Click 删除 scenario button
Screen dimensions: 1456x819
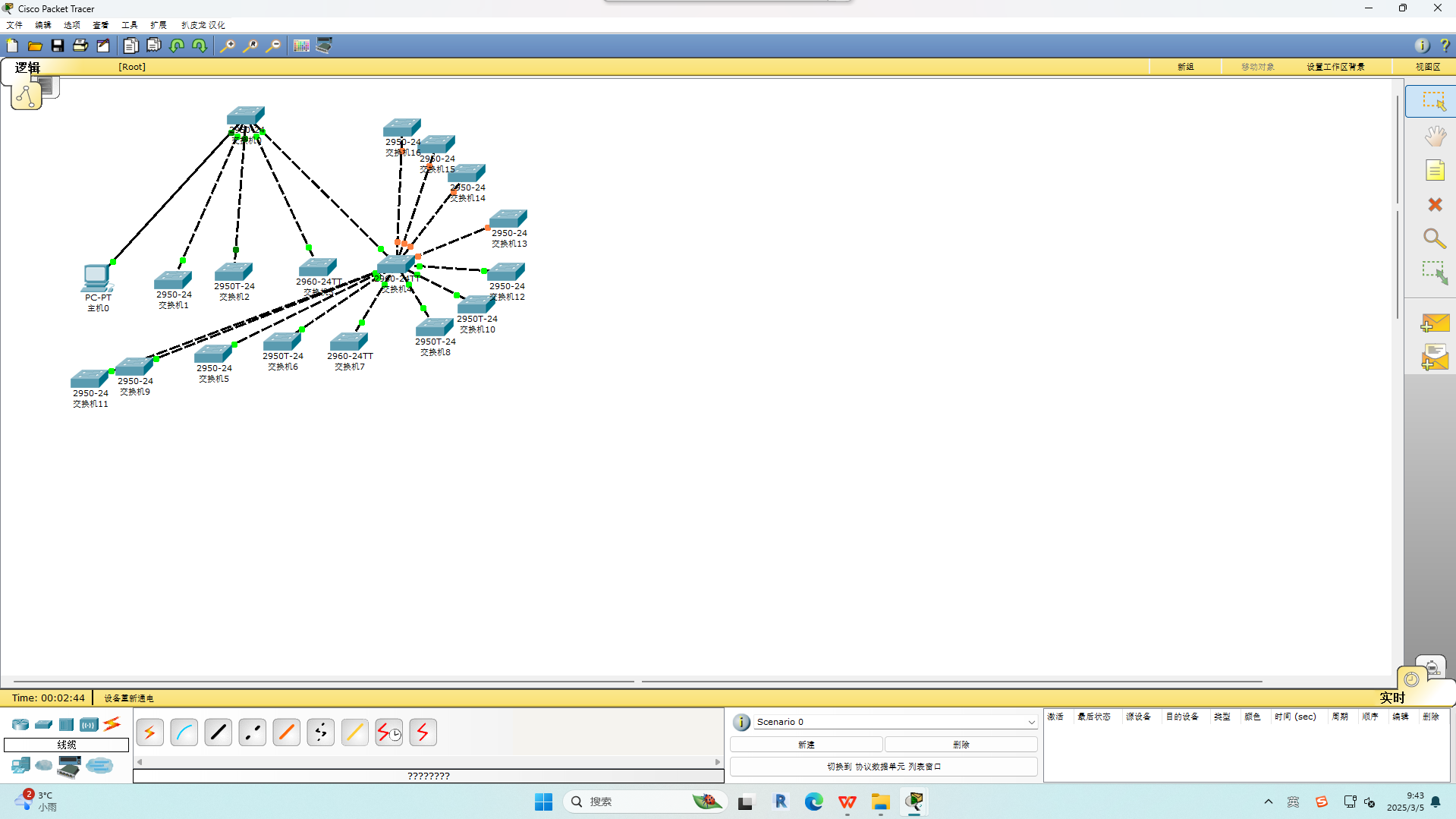pyautogui.click(x=961, y=745)
